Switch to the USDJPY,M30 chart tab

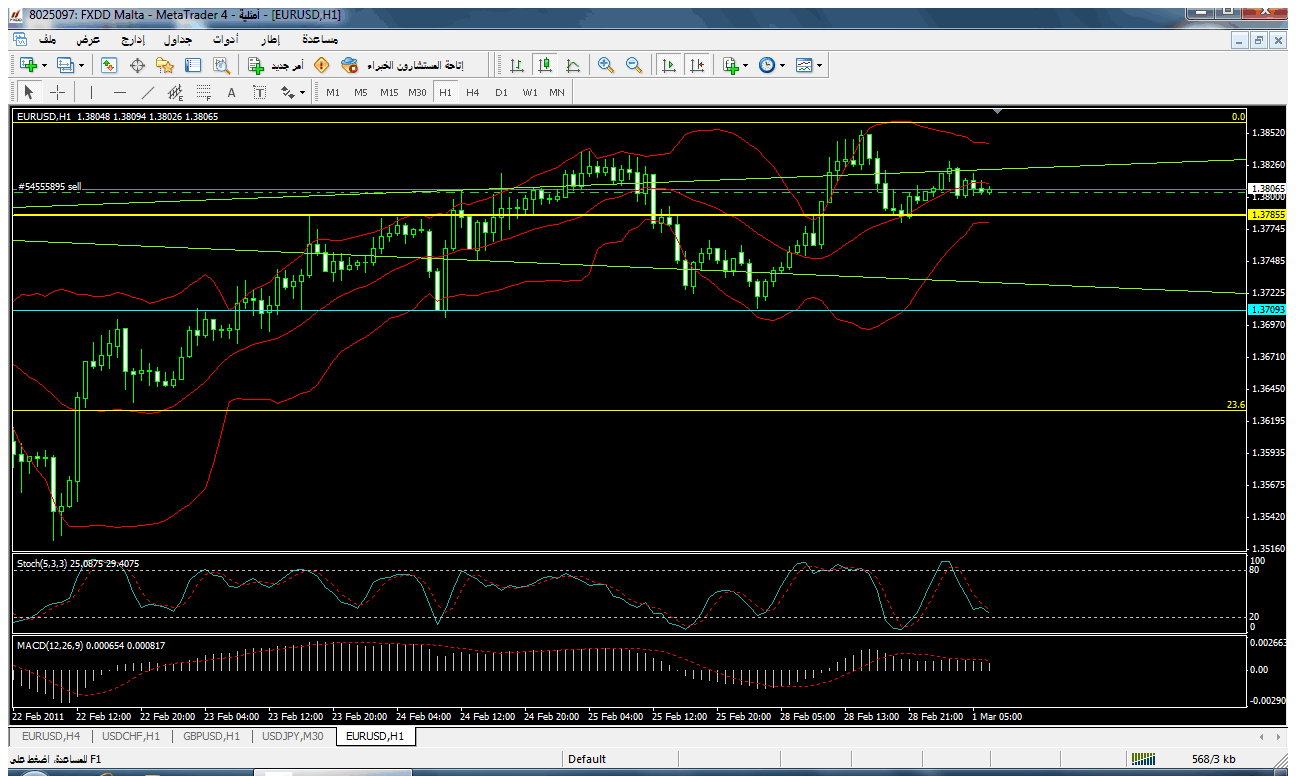293,736
